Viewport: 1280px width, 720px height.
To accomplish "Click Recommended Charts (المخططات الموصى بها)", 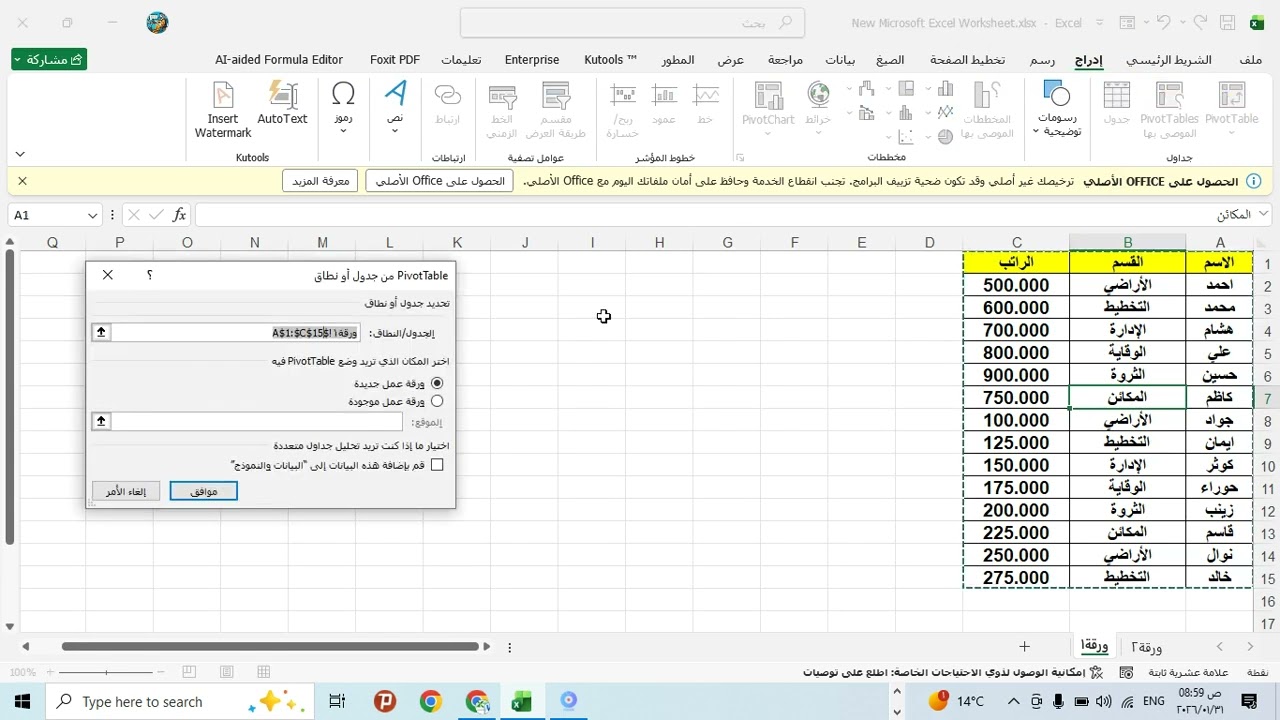I will 986,109.
